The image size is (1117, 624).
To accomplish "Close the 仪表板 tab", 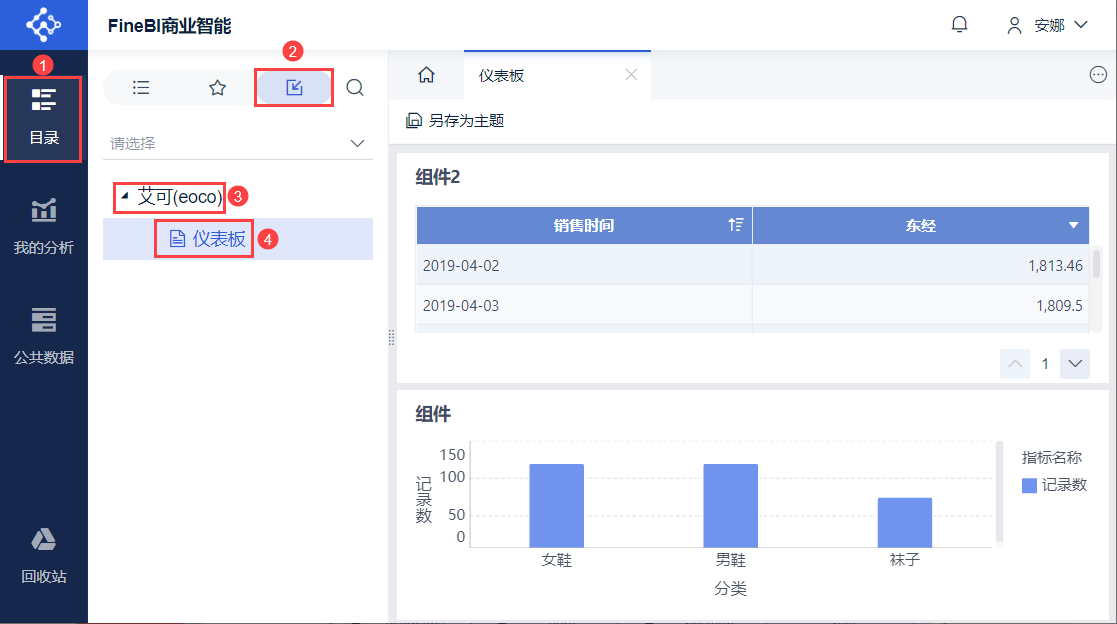I will [631, 75].
